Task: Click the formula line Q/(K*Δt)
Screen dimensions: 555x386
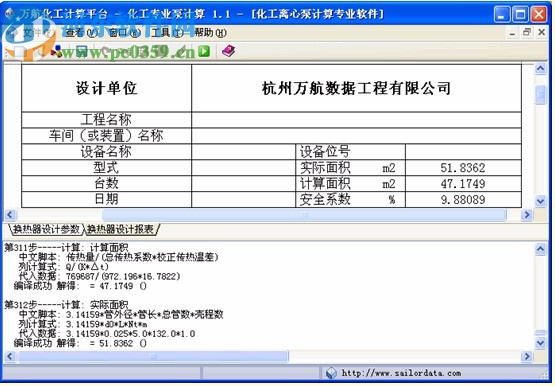Action: [x=64, y=266]
